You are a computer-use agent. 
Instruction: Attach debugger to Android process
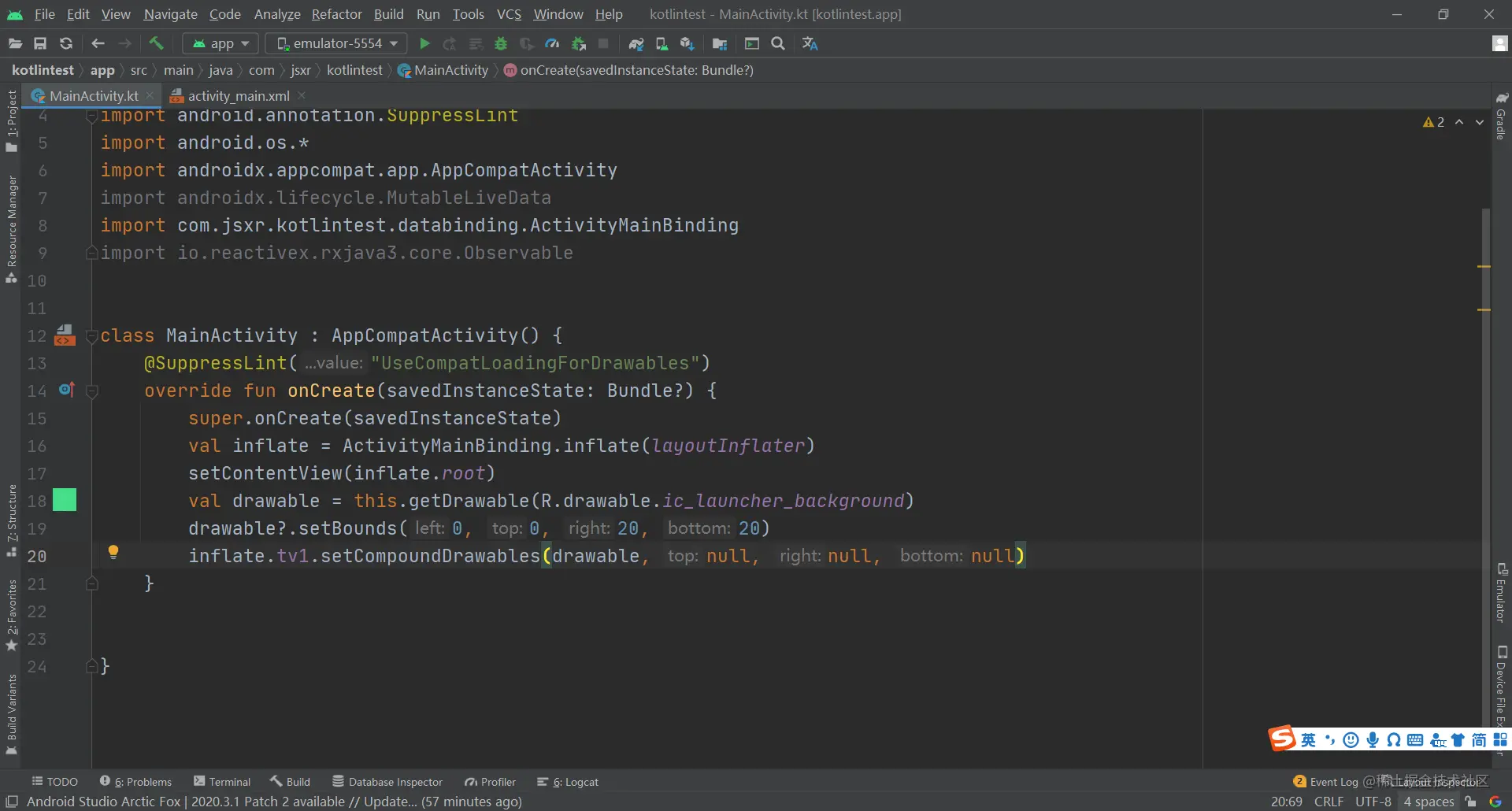pyautogui.click(x=579, y=43)
